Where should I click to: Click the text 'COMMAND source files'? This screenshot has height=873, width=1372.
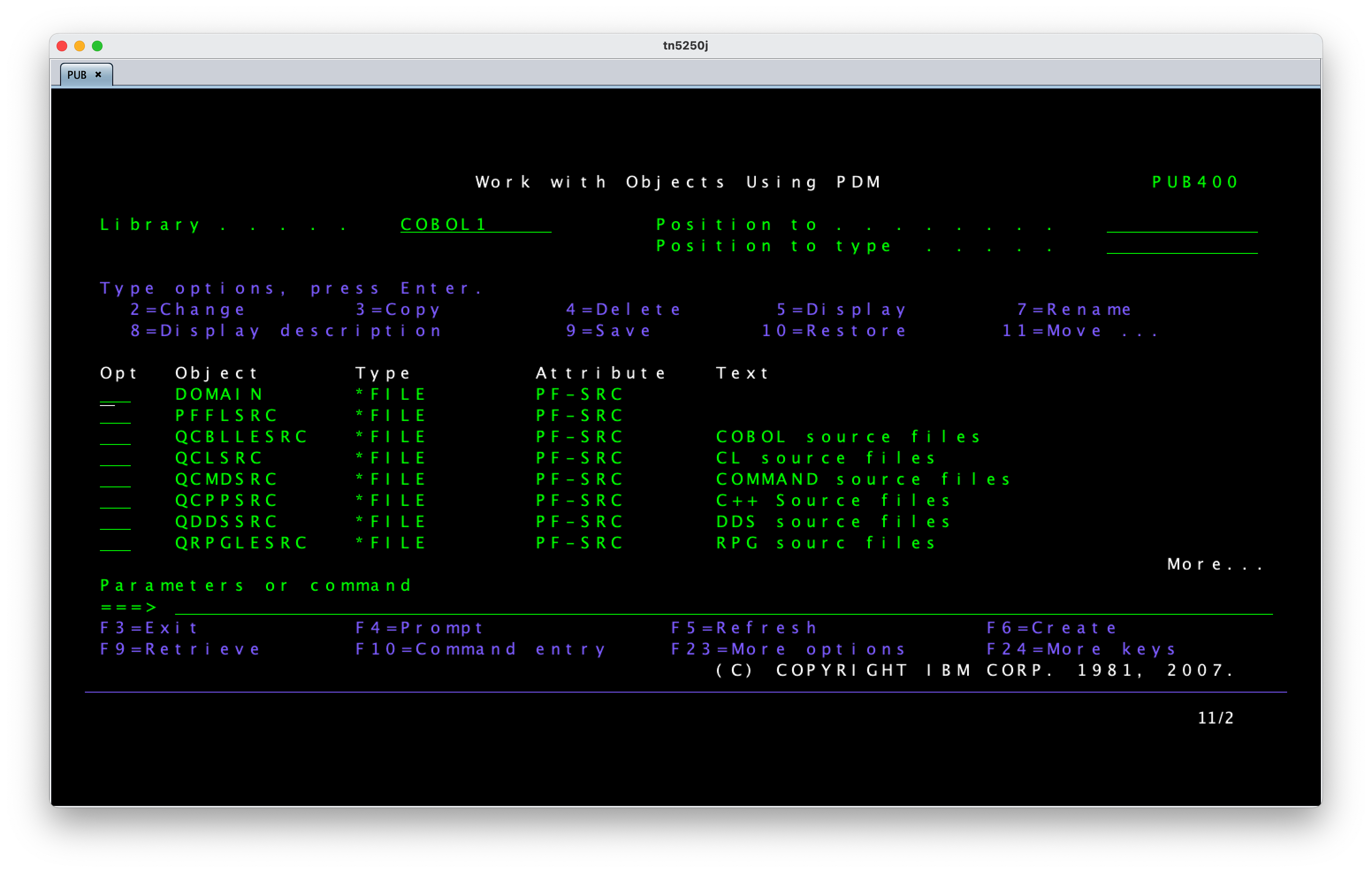coord(863,479)
